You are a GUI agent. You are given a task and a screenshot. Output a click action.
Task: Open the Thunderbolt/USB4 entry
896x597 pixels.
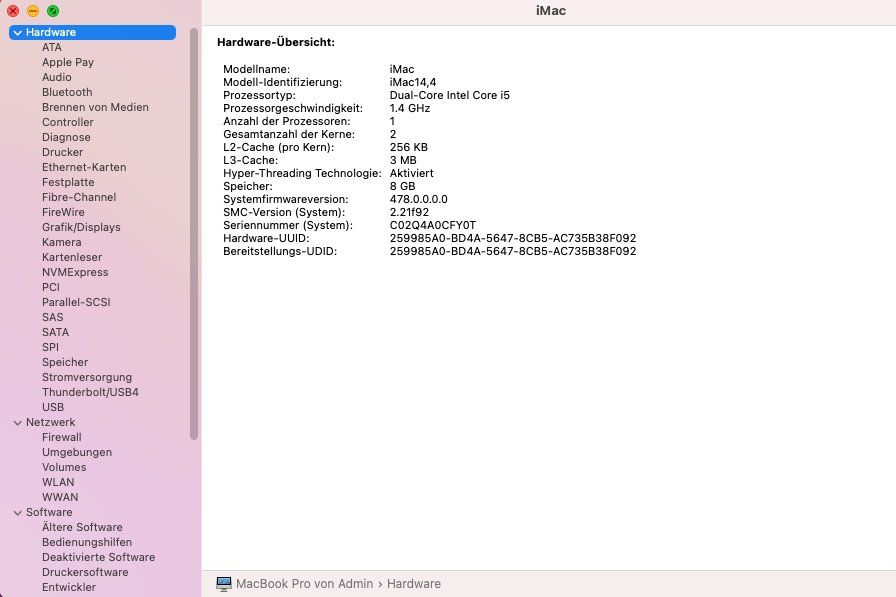coord(90,392)
